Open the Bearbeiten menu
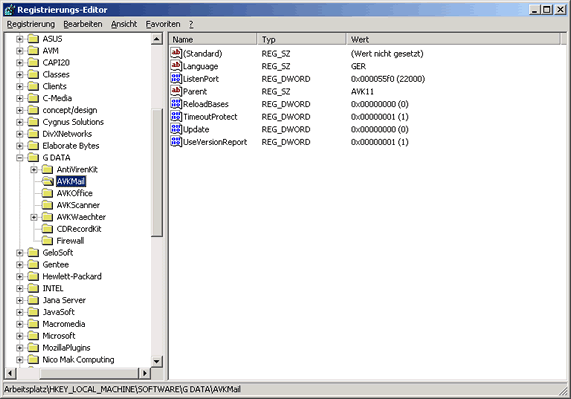The image size is (571, 399). pyautogui.click(x=83, y=24)
